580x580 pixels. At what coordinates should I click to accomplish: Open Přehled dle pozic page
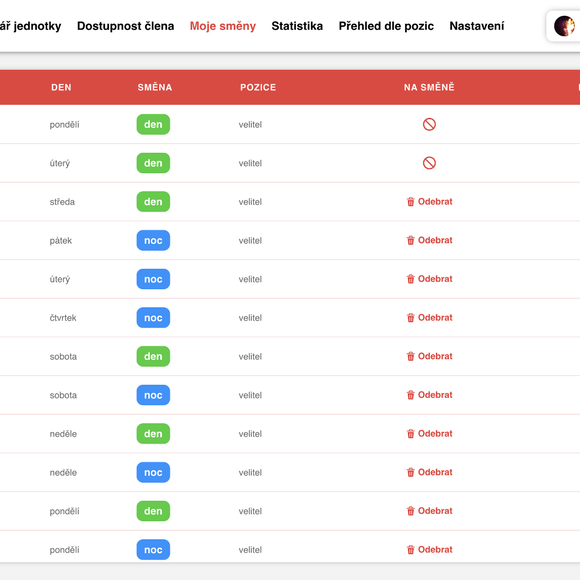[x=386, y=26]
